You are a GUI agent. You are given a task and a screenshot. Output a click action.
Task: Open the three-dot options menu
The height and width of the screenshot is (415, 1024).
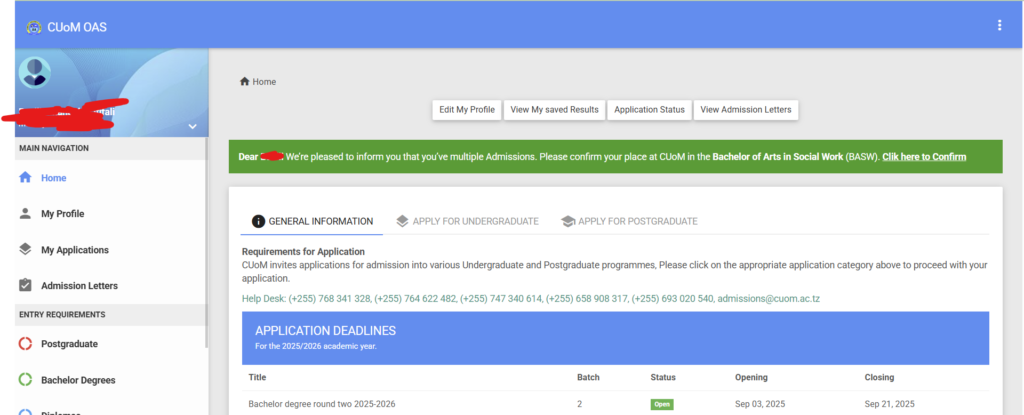click(999, 25)
